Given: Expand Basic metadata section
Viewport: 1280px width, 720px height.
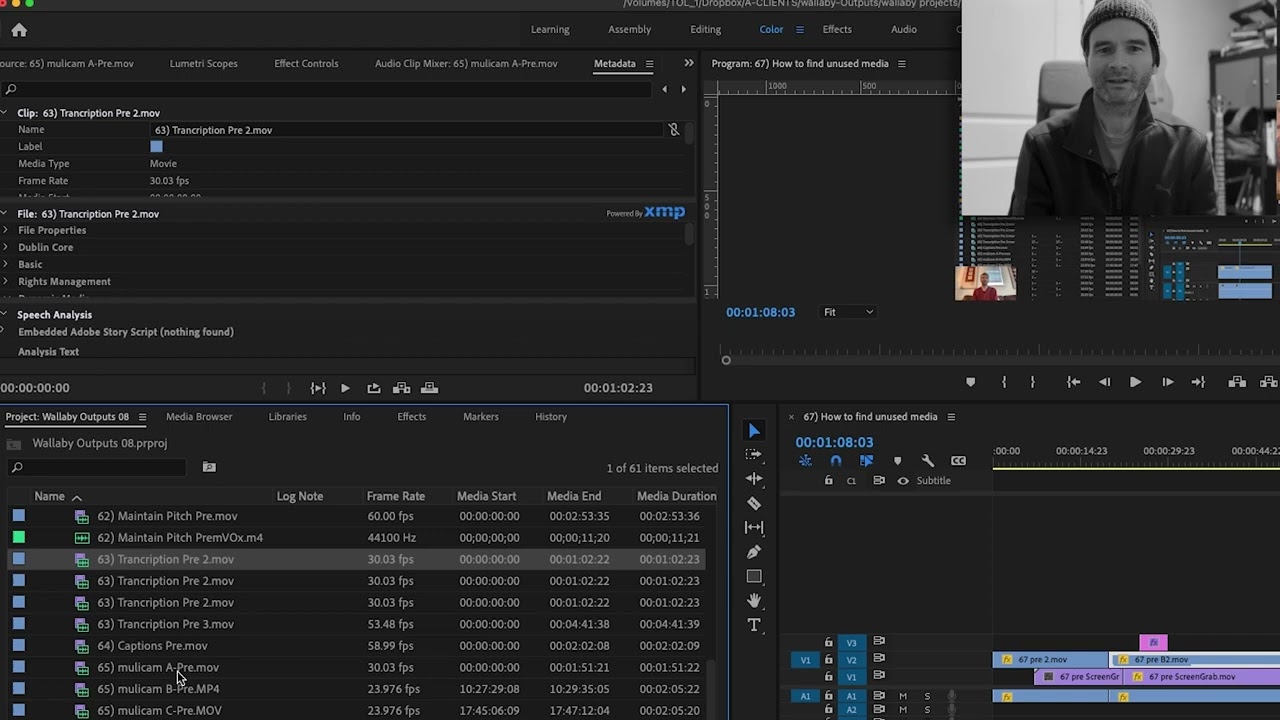Looking at the screenshot, I should point(6,264).
